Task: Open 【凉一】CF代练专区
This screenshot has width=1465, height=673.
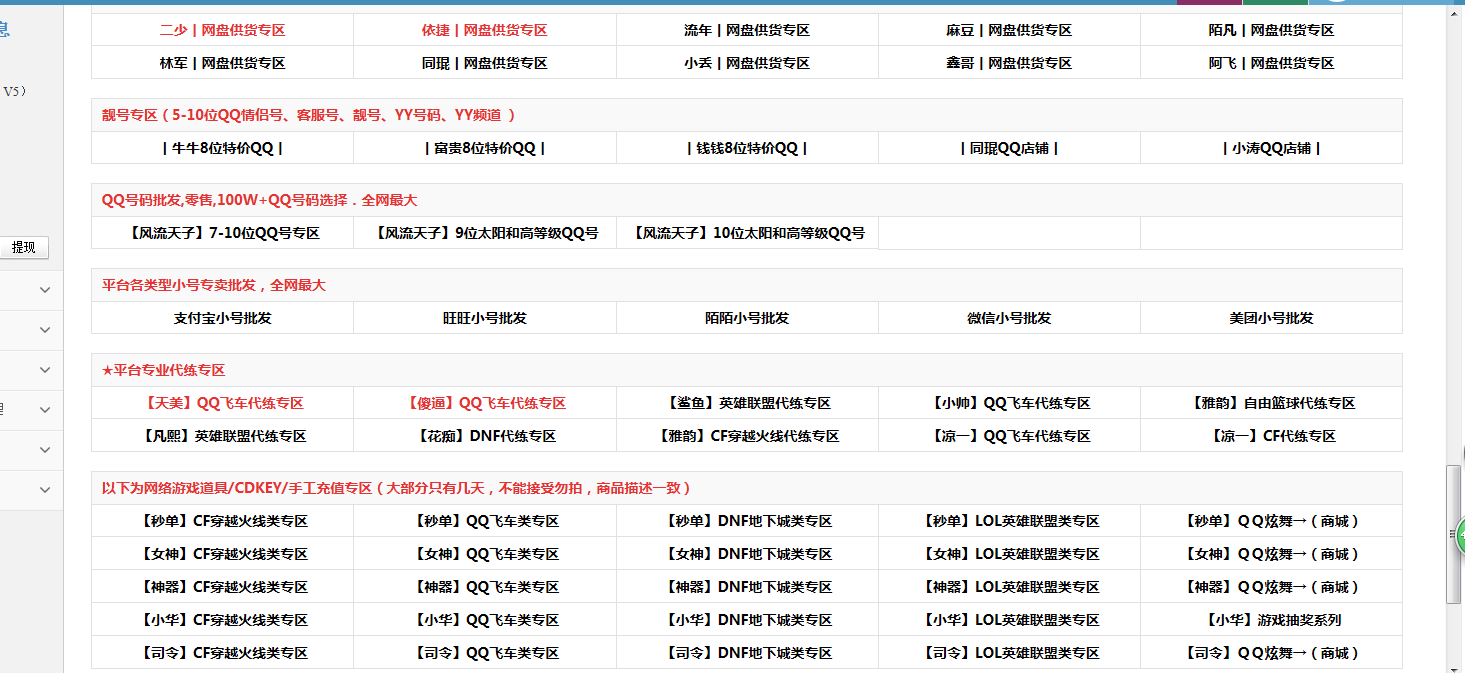Action: (x=1271, y=436)
